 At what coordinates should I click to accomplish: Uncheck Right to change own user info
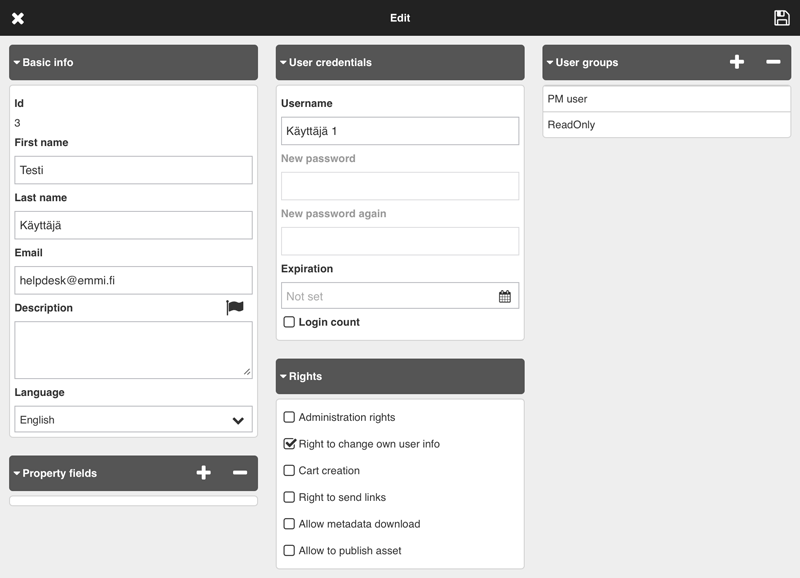[290, 444]
